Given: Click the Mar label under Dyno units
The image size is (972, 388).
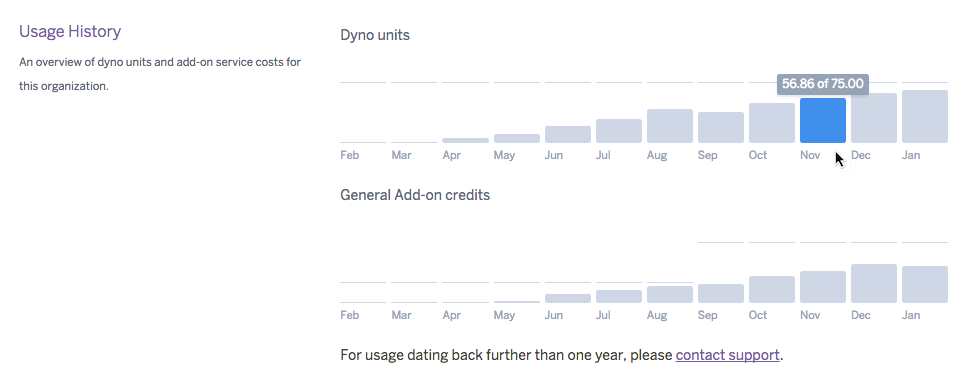Looking at the screenshot, I should click(401, 155).
